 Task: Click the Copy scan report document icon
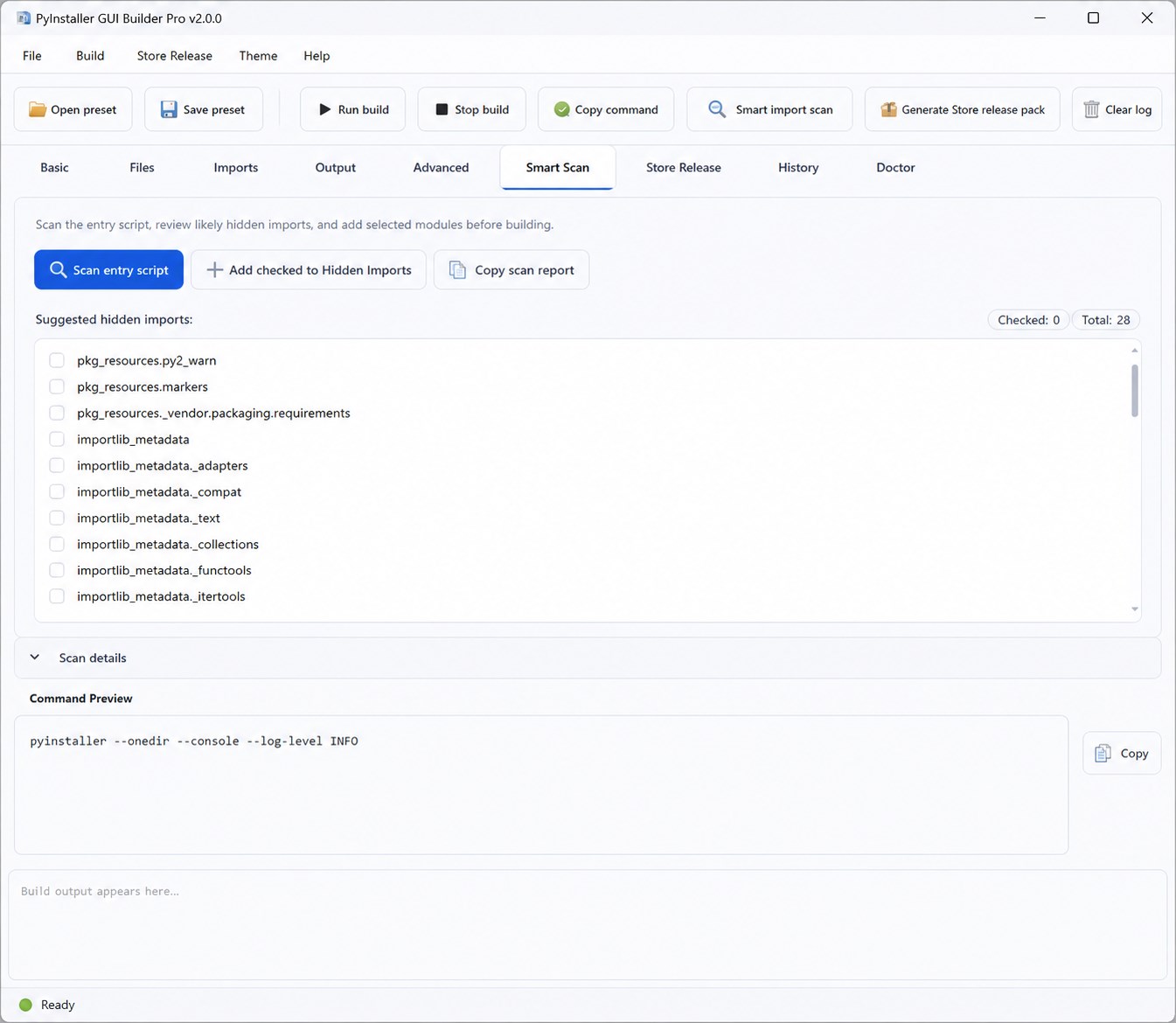coord(457,270)
